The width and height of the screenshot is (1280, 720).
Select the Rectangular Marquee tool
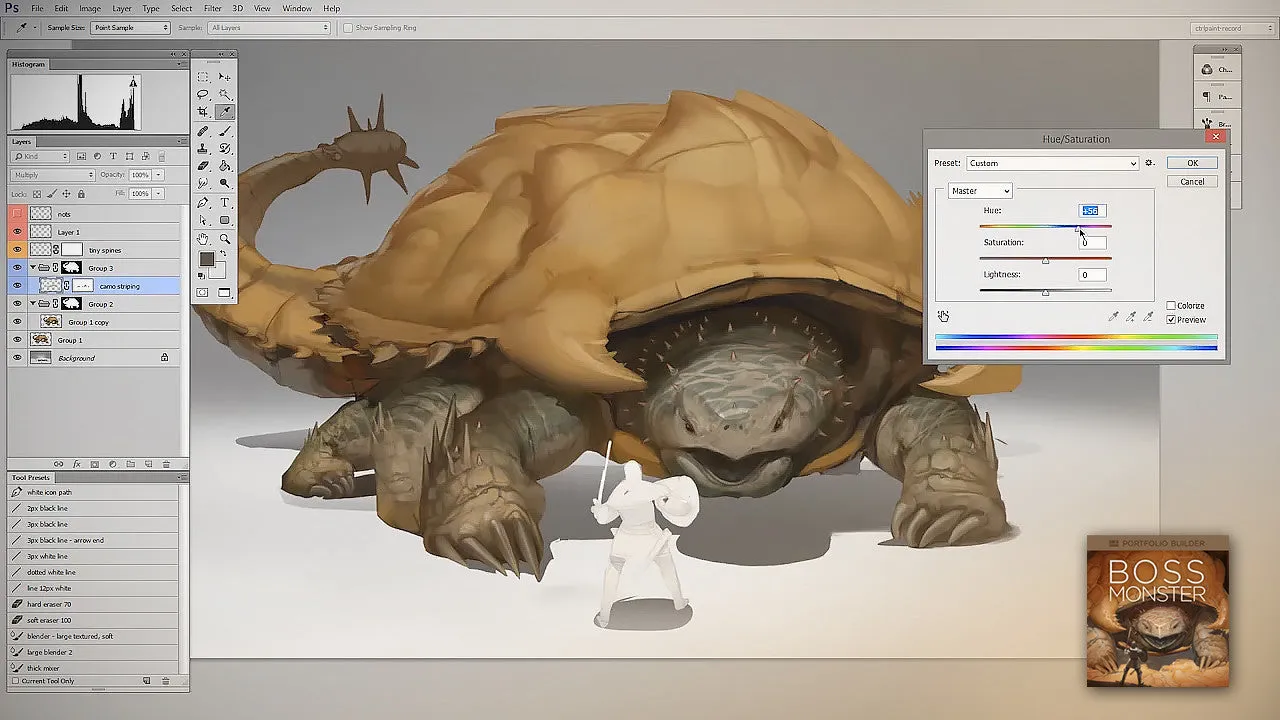click(x=203, y=77)
